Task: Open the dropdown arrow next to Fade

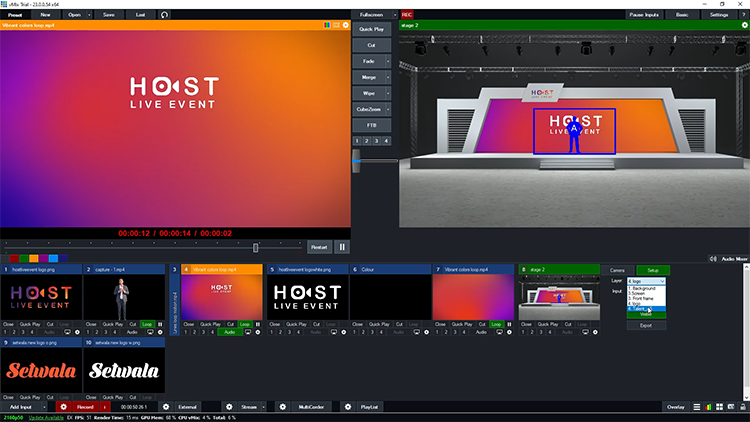Action: pos(387,61)
